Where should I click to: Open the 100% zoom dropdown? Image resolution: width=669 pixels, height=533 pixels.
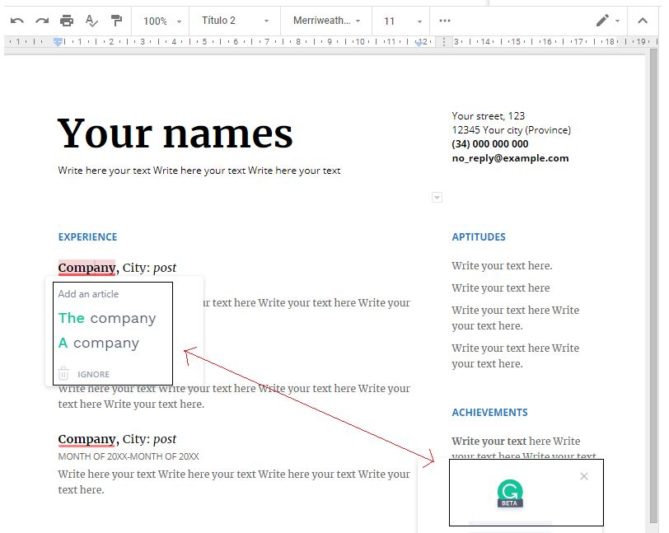[162, 20]
